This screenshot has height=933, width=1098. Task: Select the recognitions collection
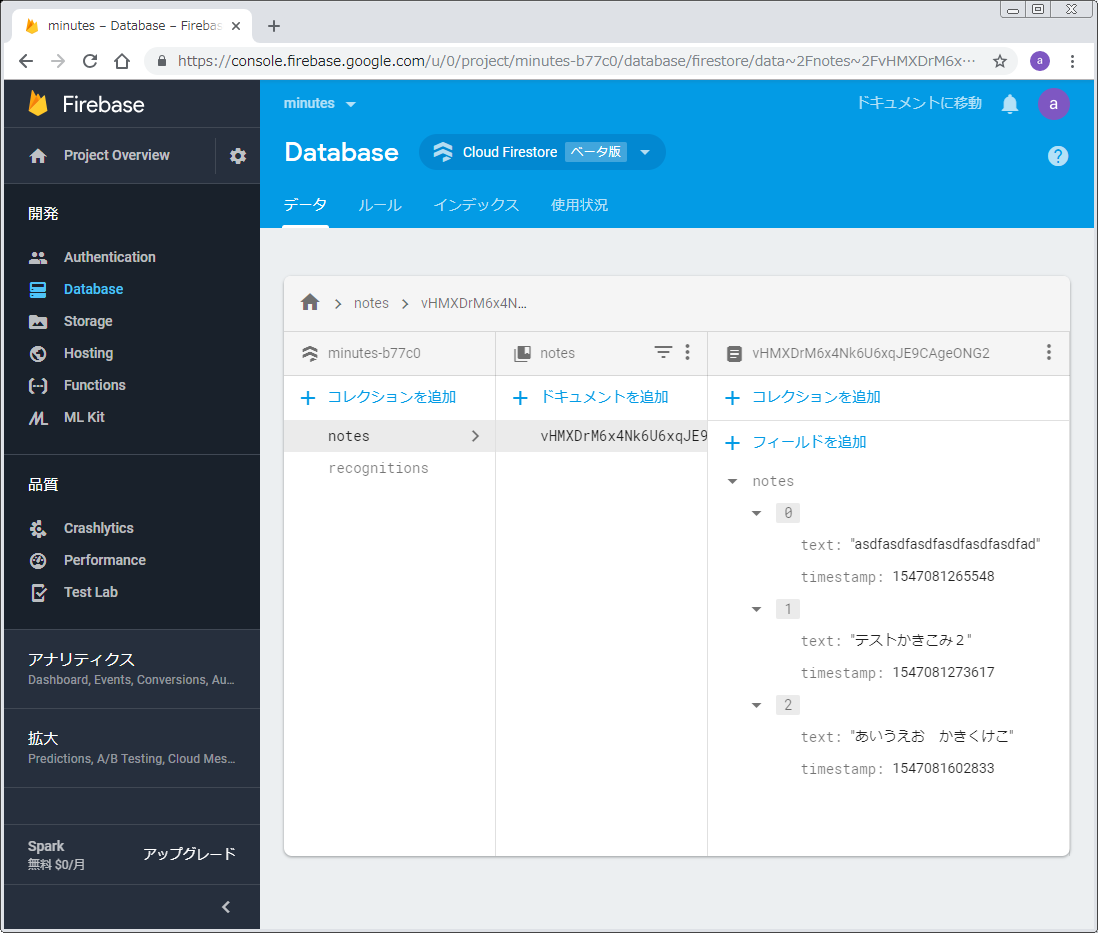click(x=378, y=468)
